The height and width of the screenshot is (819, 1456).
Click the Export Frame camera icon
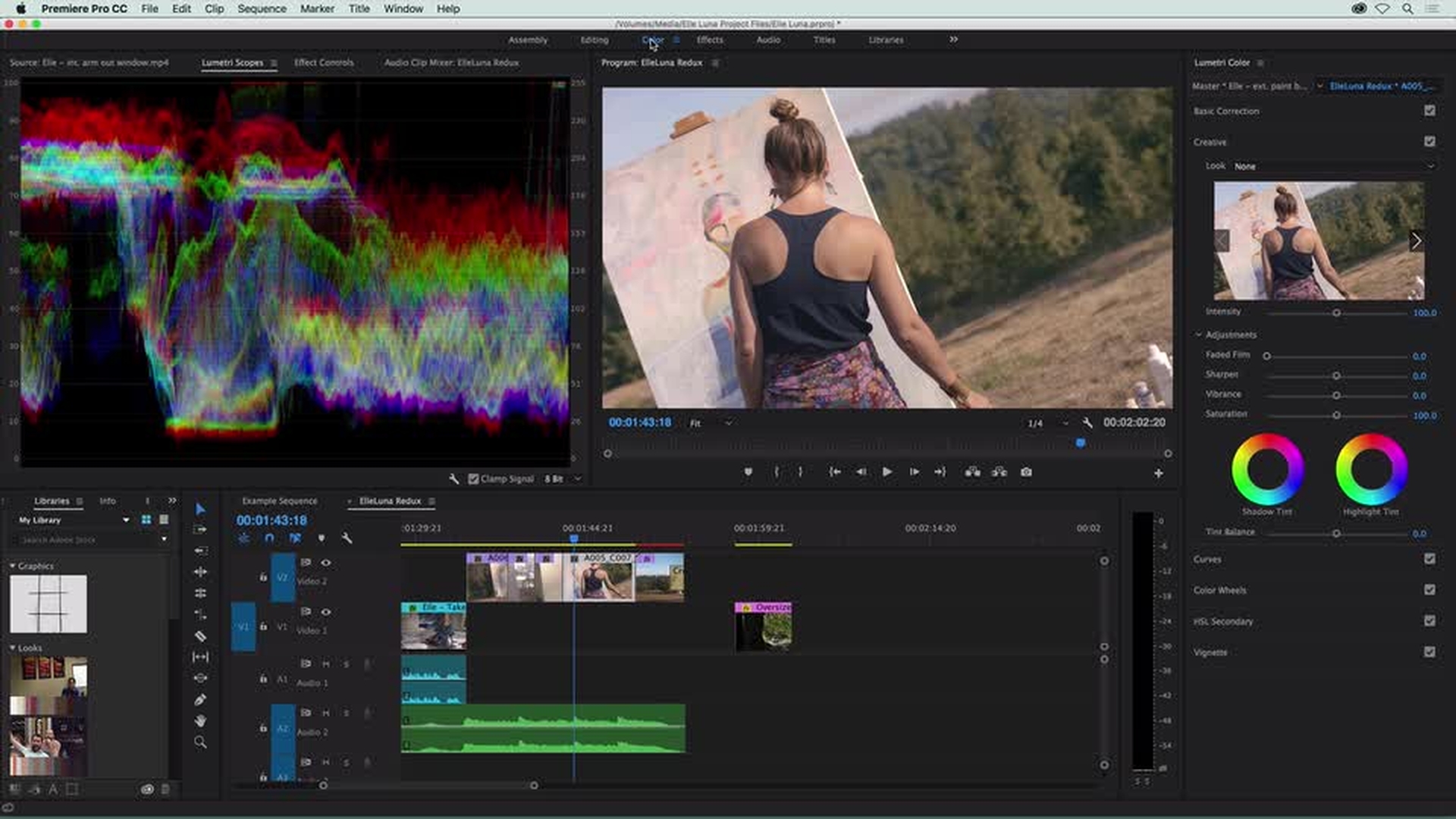(1026, 472)
